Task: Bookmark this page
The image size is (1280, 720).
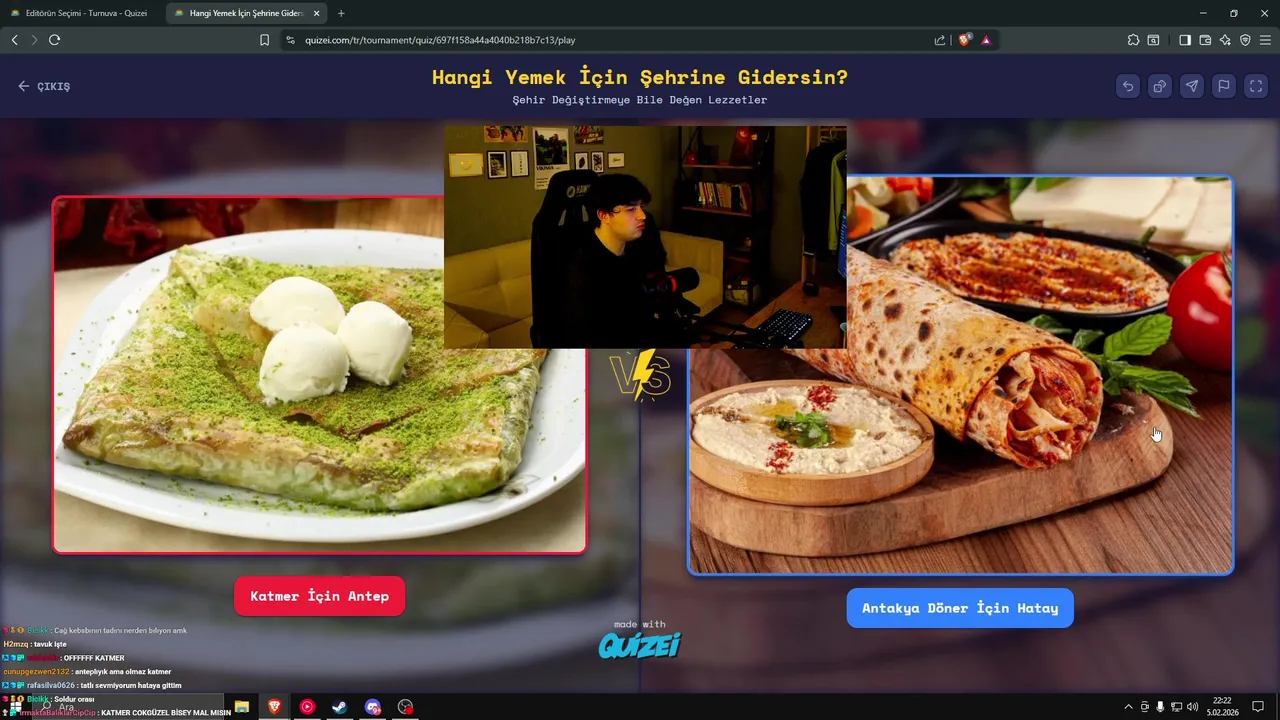Action: (264, 40)
